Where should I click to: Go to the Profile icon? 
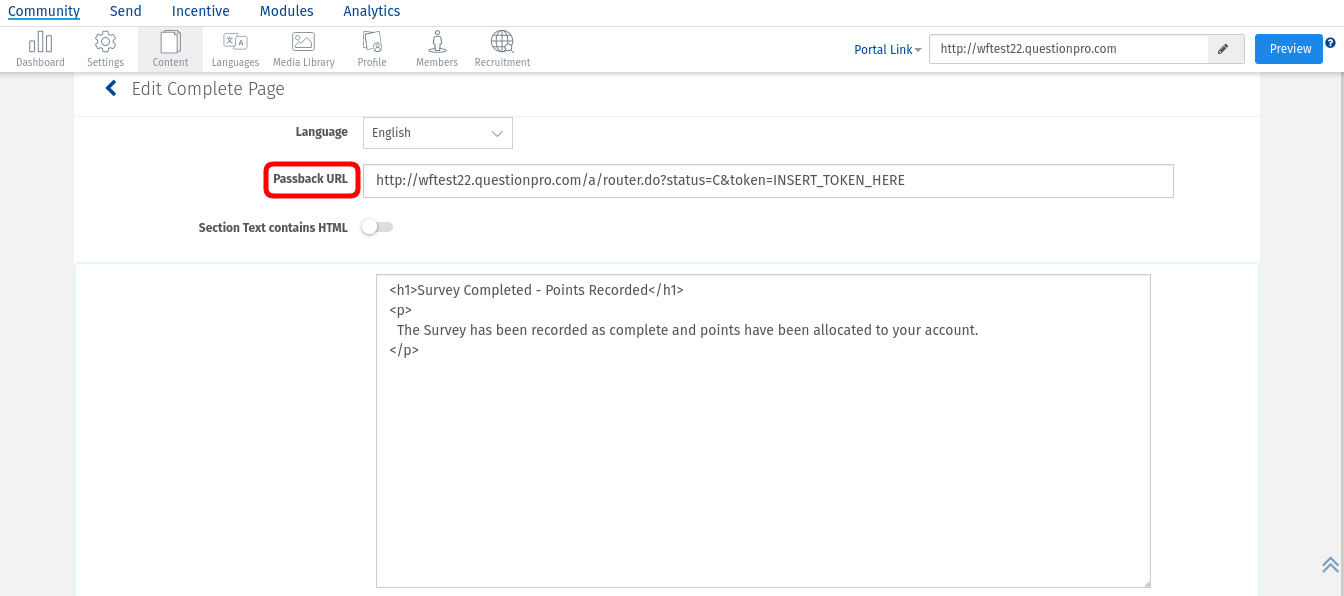point(372,43)
